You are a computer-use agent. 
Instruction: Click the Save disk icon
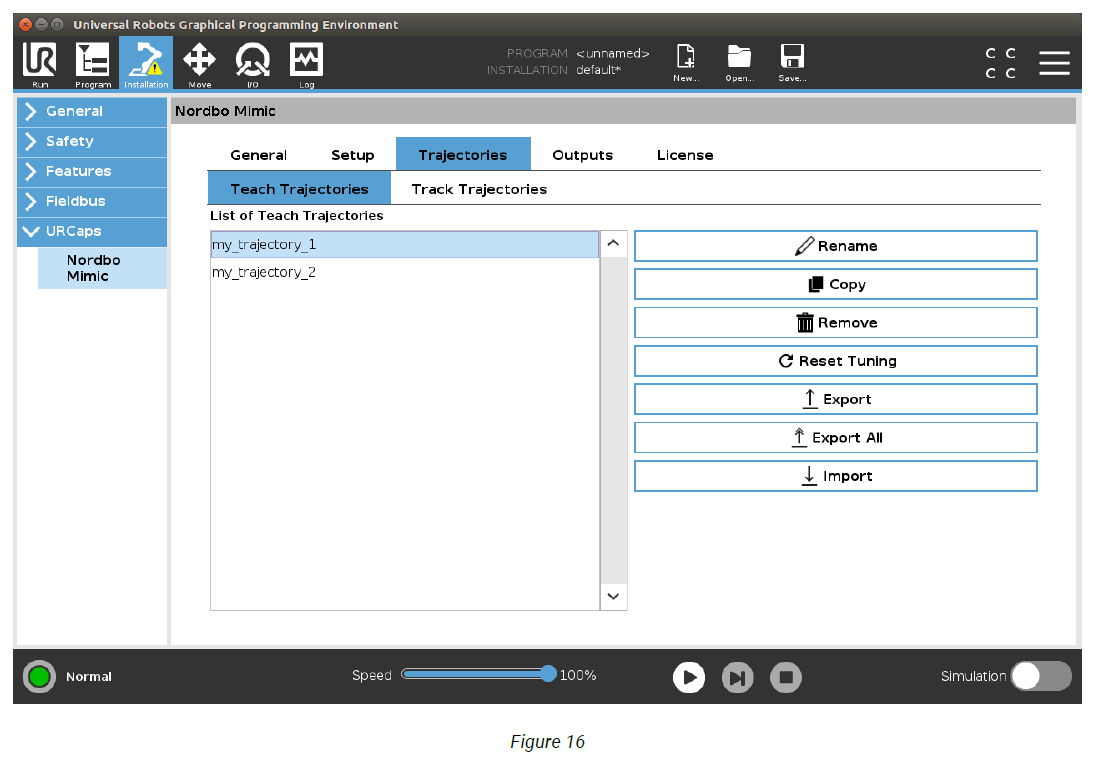coord(792,62)
